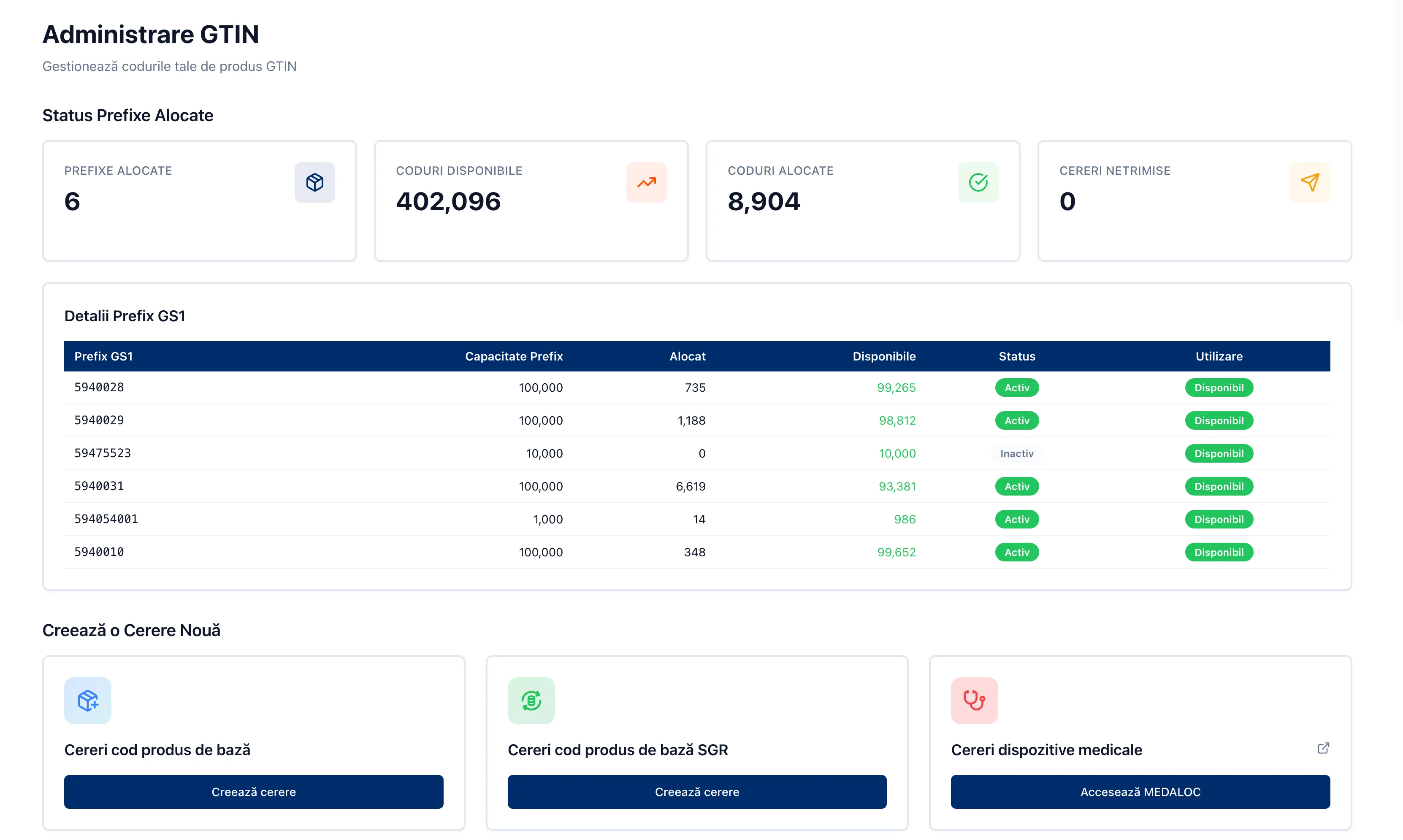Click the red stethoscope icon
The width and height of the screenshot is (1403, 840).
coord(974,700)
